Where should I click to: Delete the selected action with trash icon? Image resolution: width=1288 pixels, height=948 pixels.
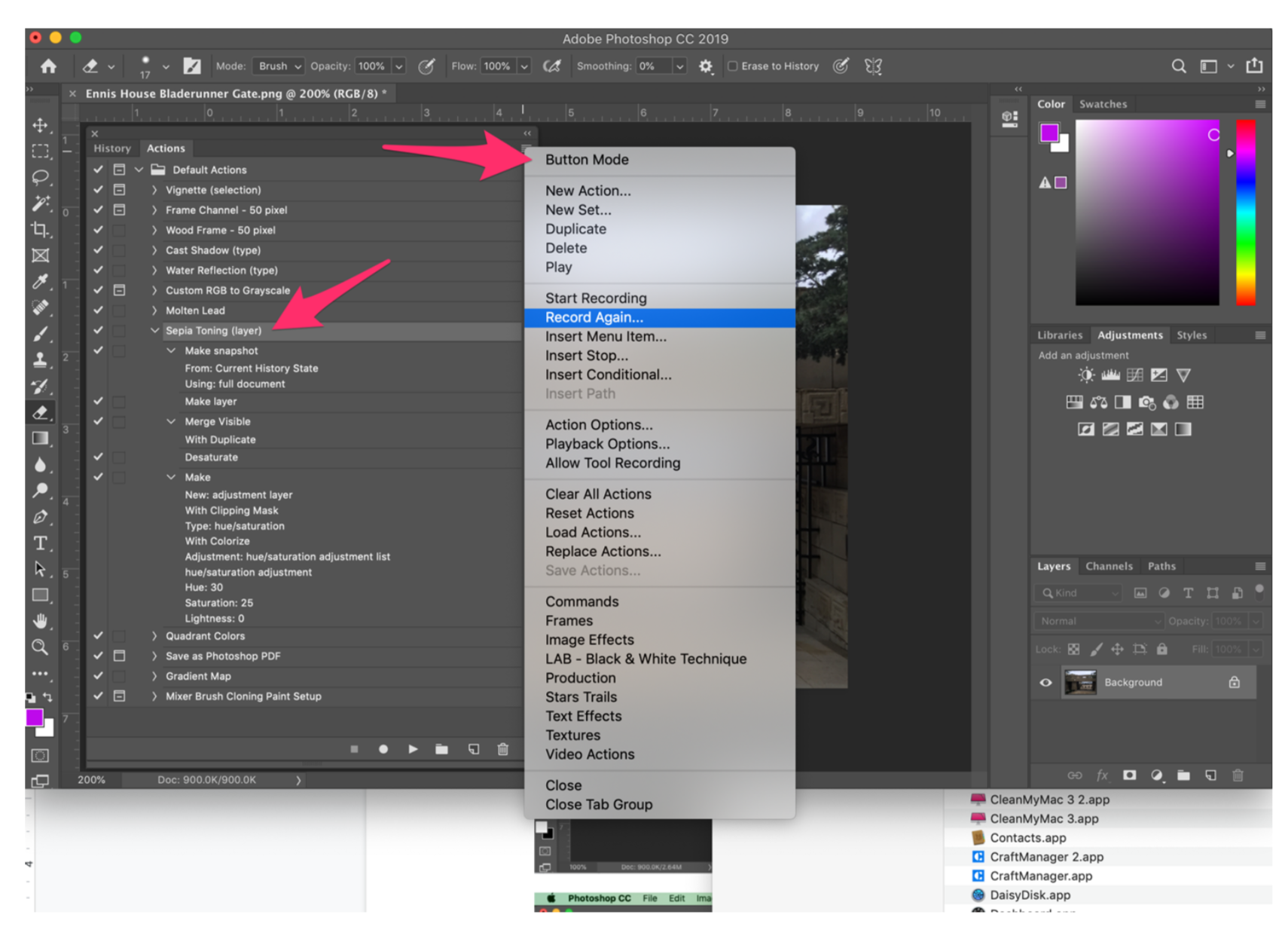click(503, 749)
